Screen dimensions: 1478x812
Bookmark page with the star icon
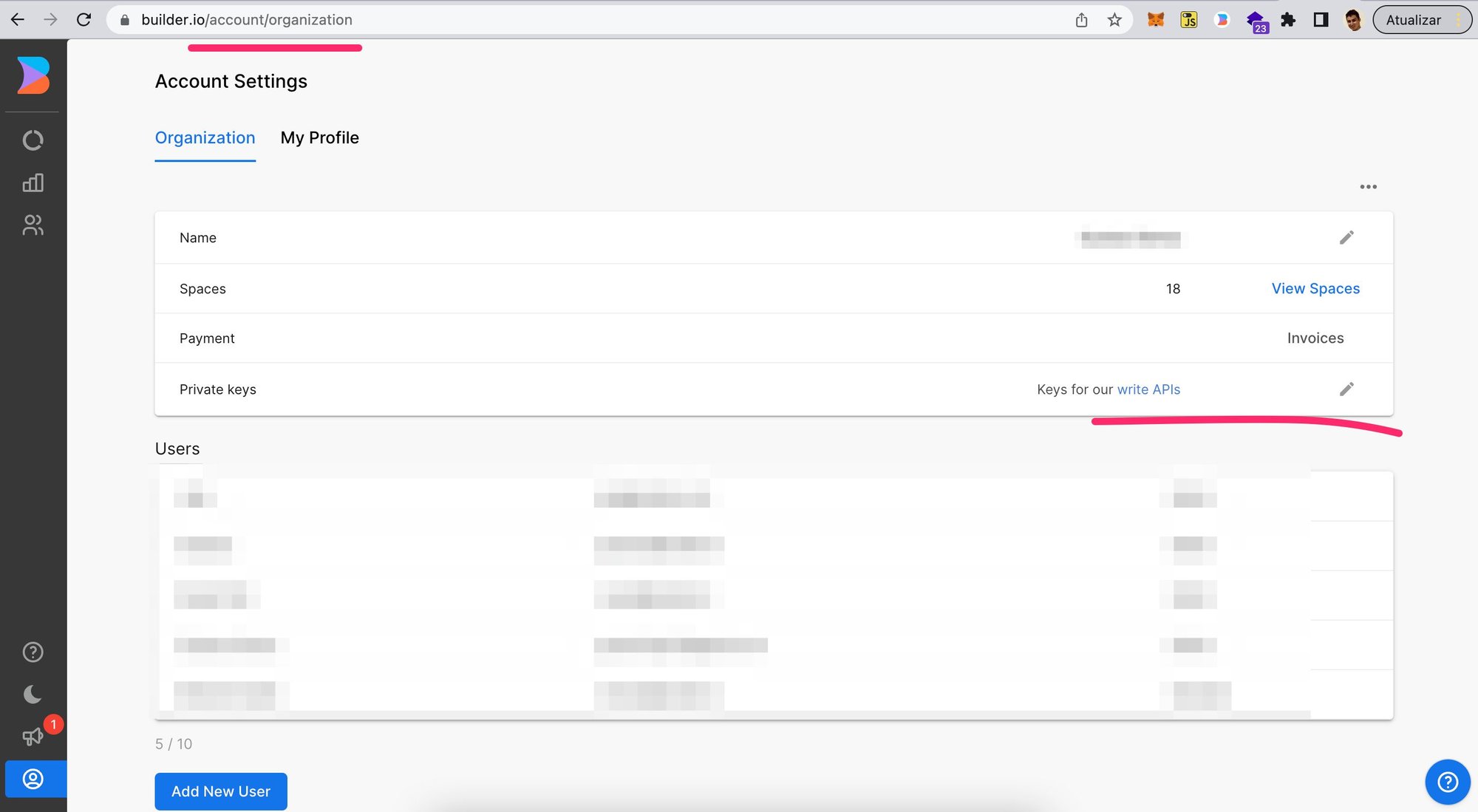[x=1114, y=20]
